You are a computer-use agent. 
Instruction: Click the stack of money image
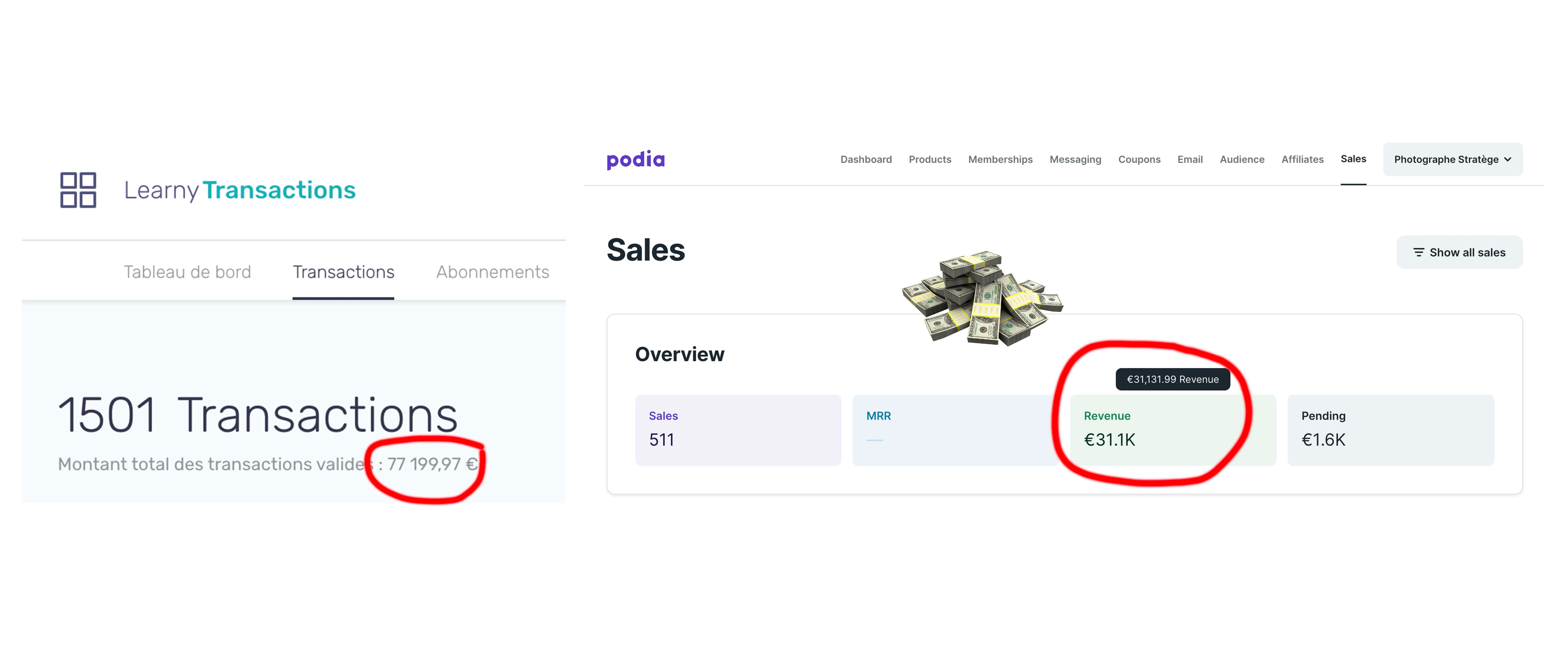coord(981,298)
